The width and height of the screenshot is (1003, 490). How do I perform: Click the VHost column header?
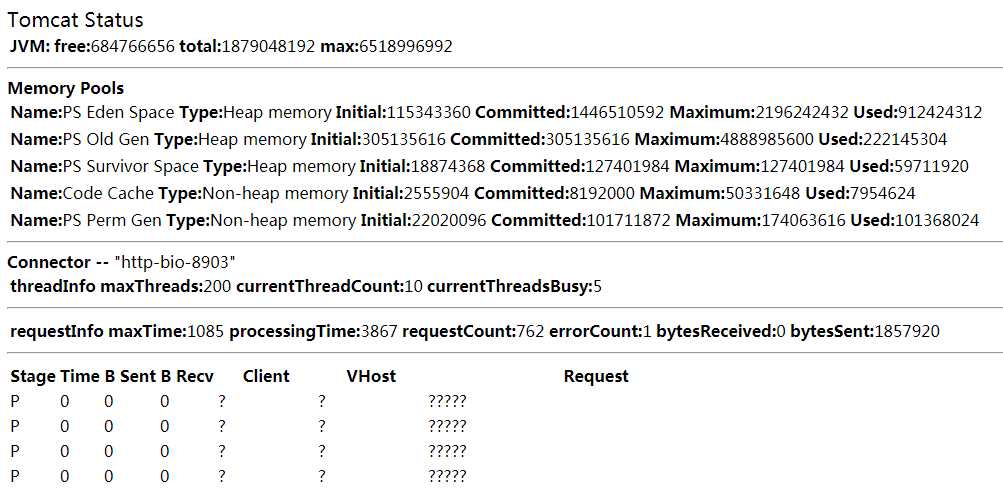point(371,376)
